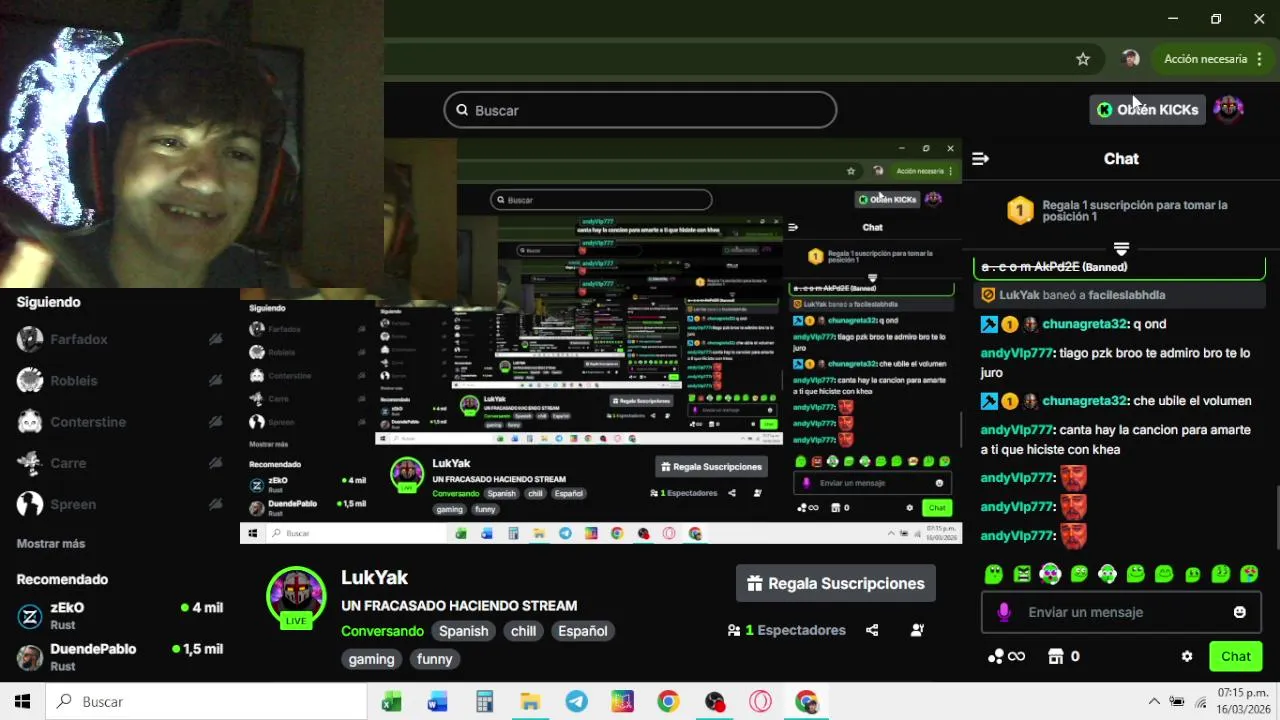This screenshot has height=720, width=1280.
Task: Select the Español tag
Action: pyautogui.click(x=583, y=631)
